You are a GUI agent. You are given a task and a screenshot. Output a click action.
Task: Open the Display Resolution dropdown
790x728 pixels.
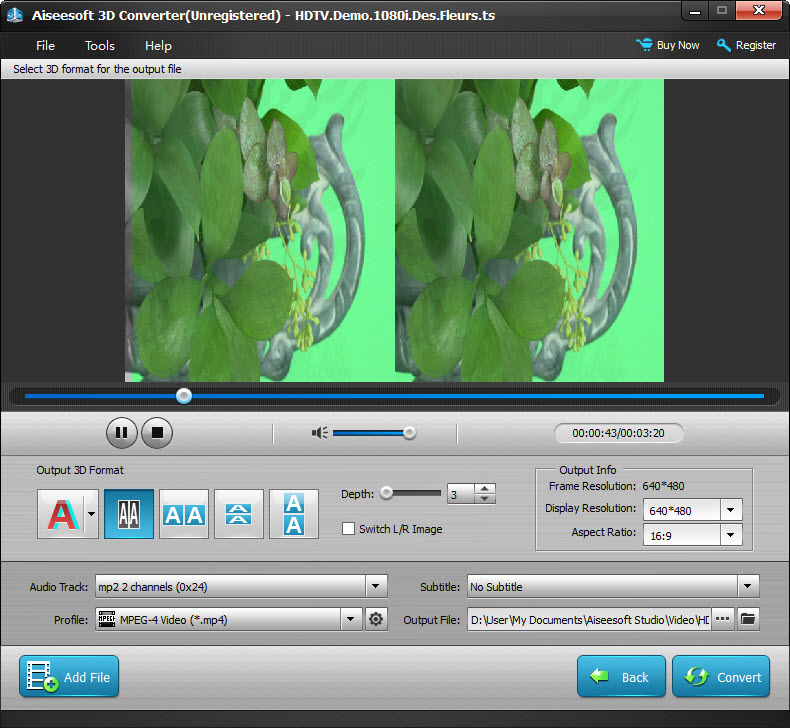click(x=731, y=510)
